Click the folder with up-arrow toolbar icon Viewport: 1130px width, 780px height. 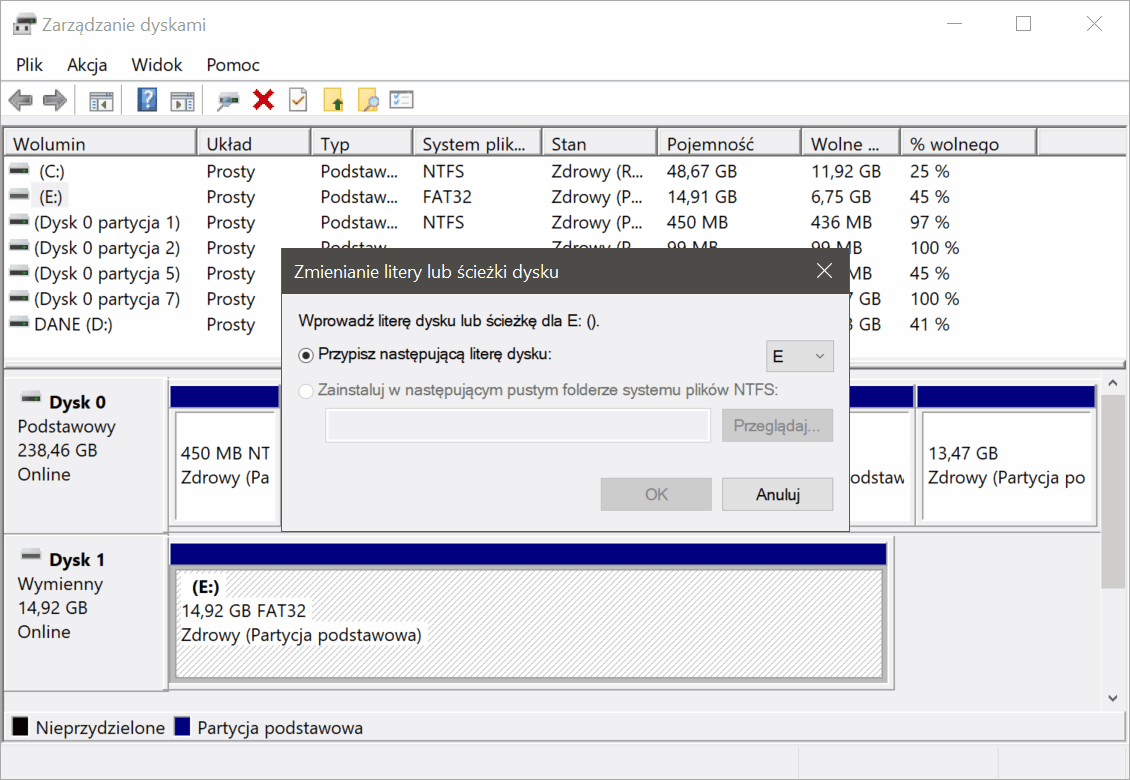tap(333, 100)
